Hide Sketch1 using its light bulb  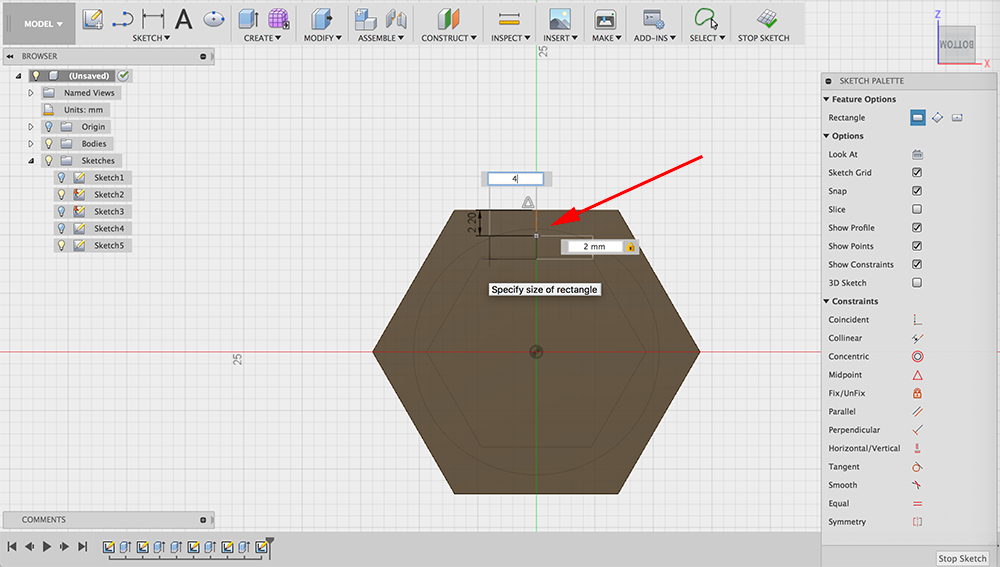(x=61, y=177)
